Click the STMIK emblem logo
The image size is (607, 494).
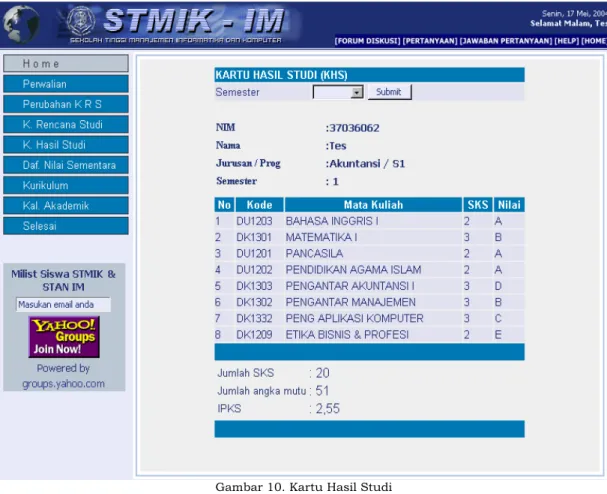pyautogui.click(x=81, y=20)
